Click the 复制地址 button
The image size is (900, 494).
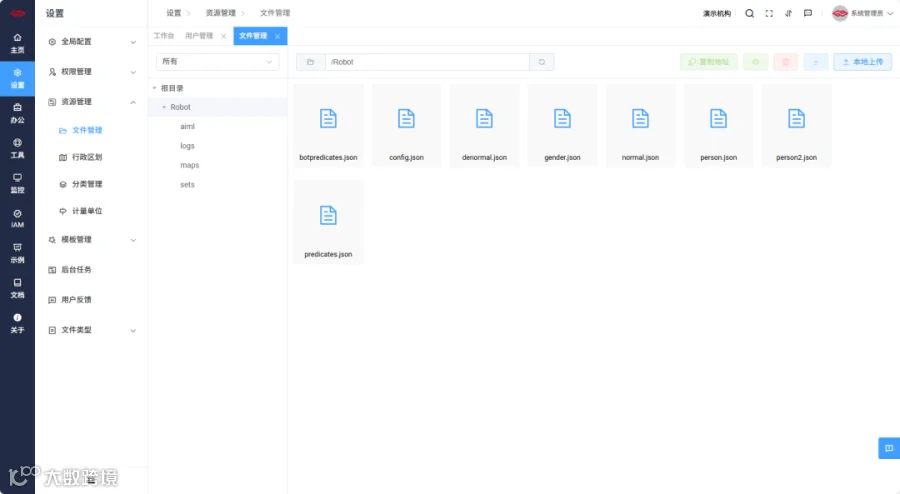(x=709, y=62)
